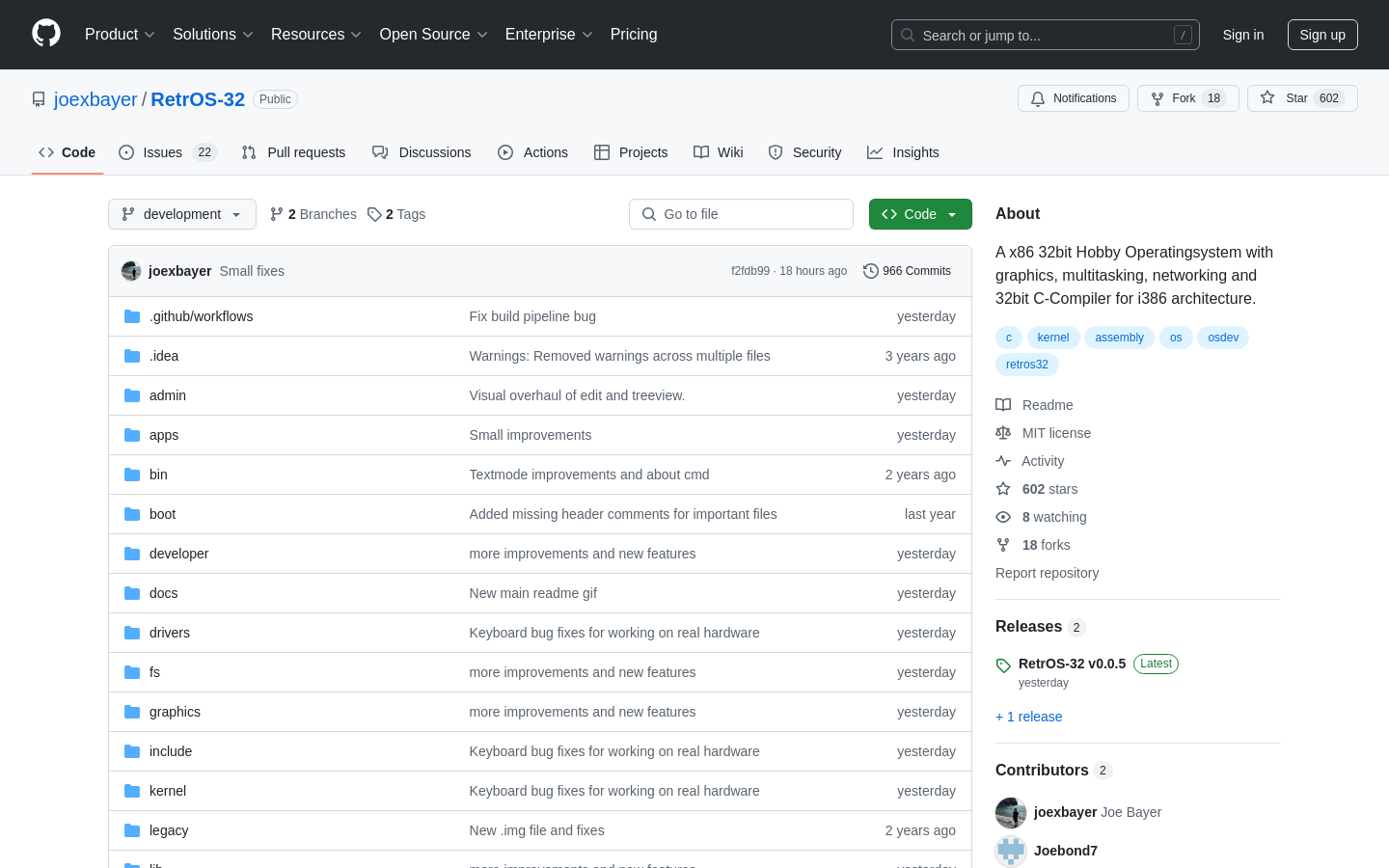
Task: Select the kernel topic tag
Action: (1053, 338)
